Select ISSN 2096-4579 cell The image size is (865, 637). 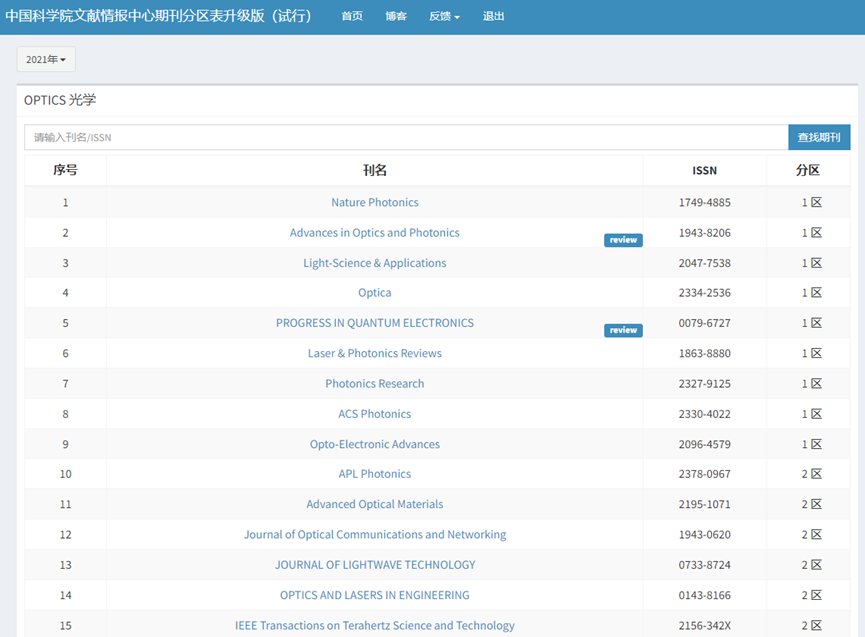[x=704, y=445]
